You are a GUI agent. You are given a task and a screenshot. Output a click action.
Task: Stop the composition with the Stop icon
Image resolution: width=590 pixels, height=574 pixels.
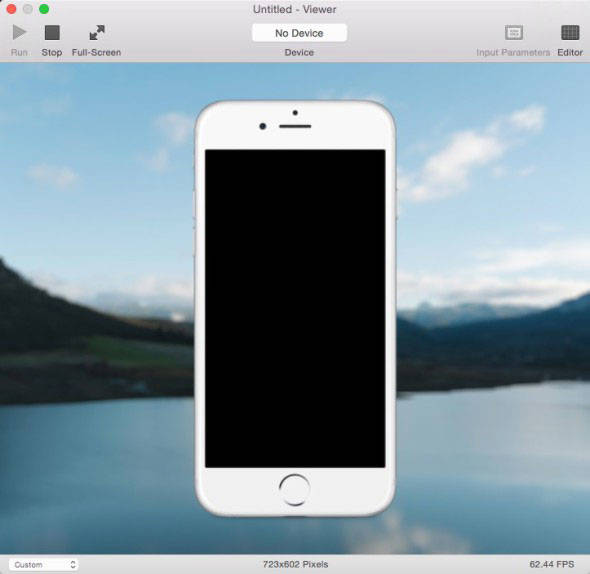(x=52, y=32)
